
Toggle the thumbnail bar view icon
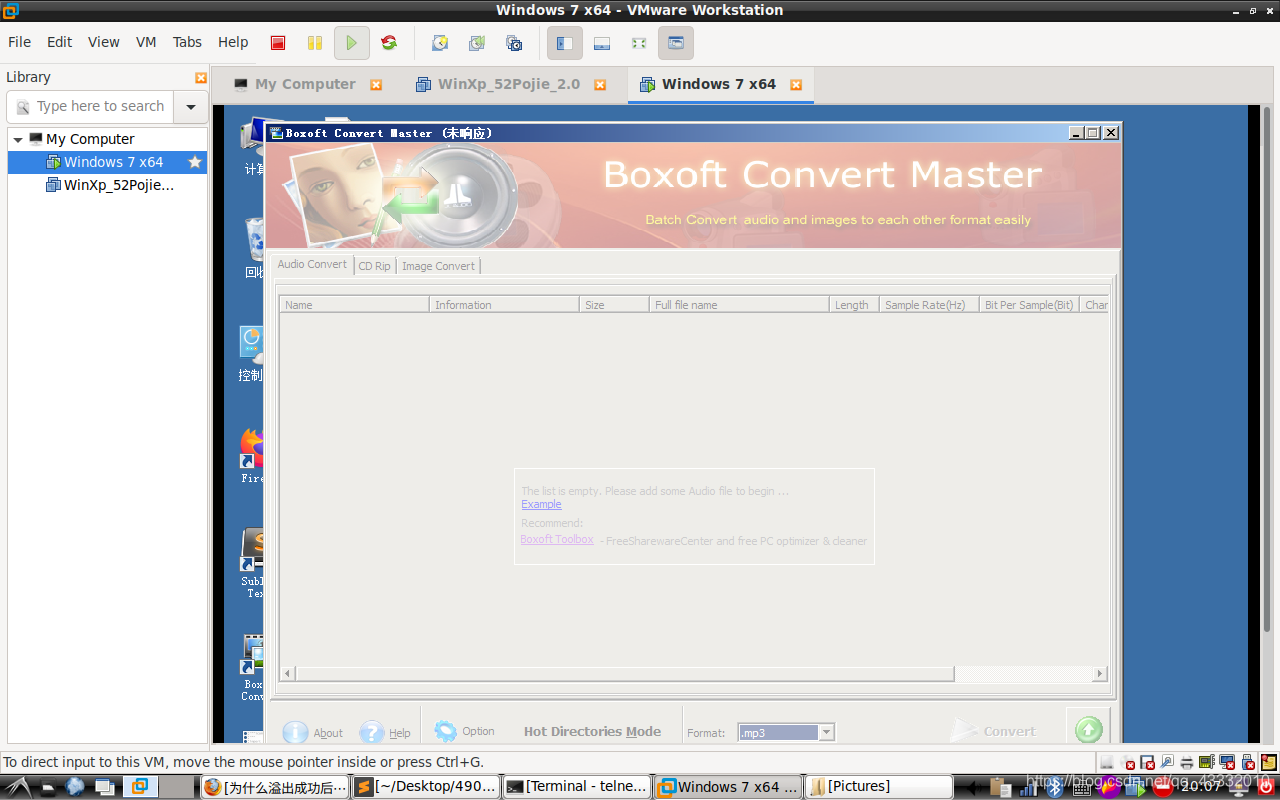(x=602, y=43)
